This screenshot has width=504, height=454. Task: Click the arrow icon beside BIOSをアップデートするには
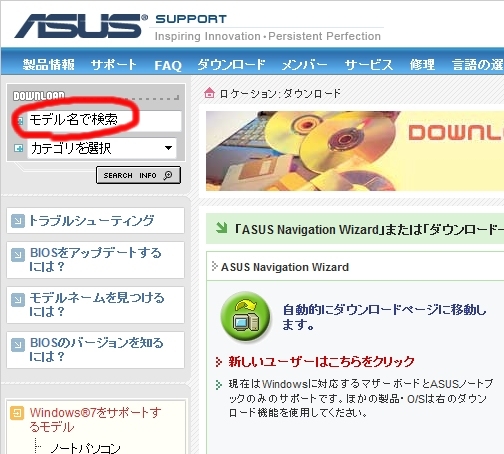click(18, 255)
